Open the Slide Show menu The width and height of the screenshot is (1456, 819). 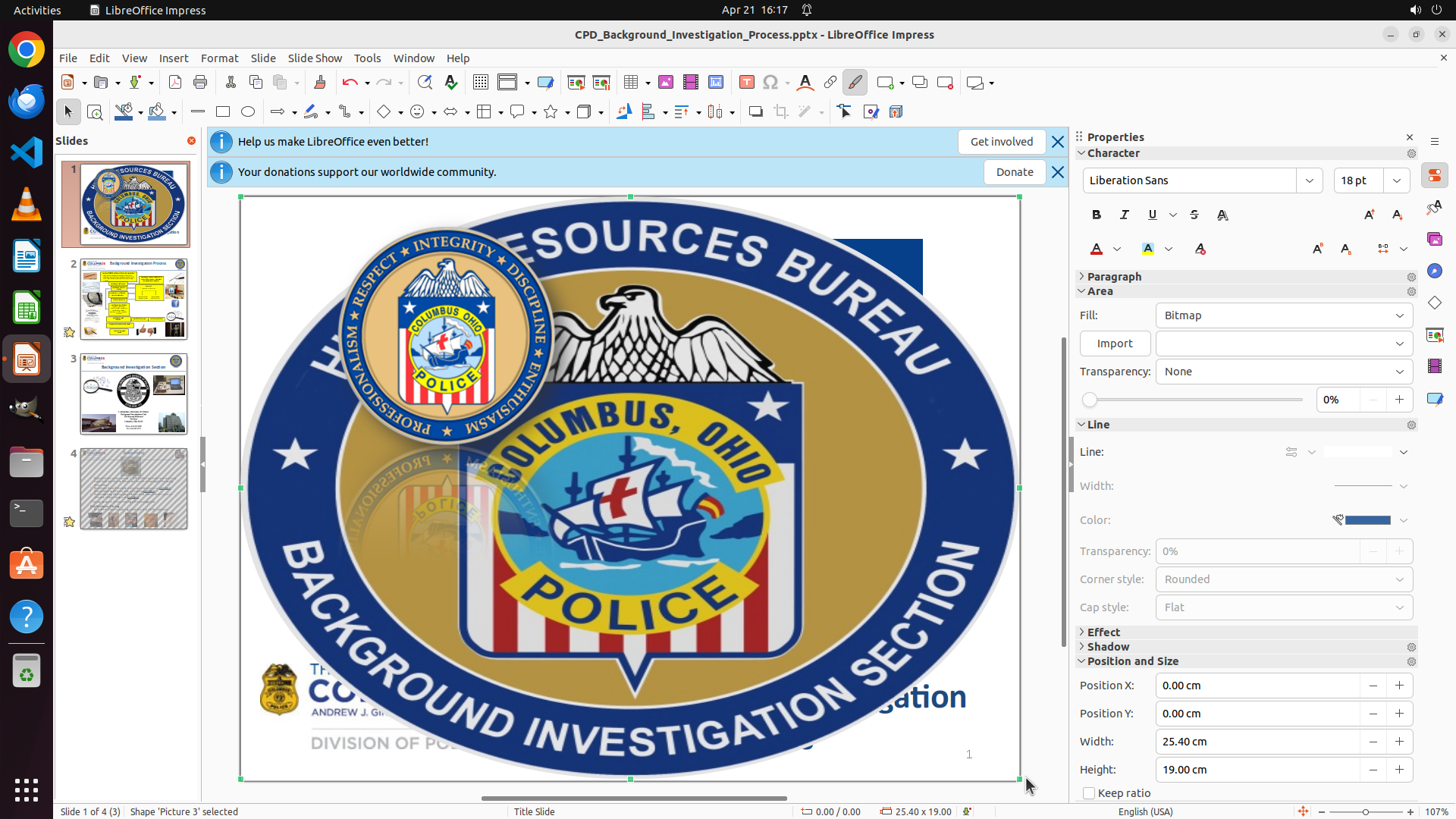315,58
